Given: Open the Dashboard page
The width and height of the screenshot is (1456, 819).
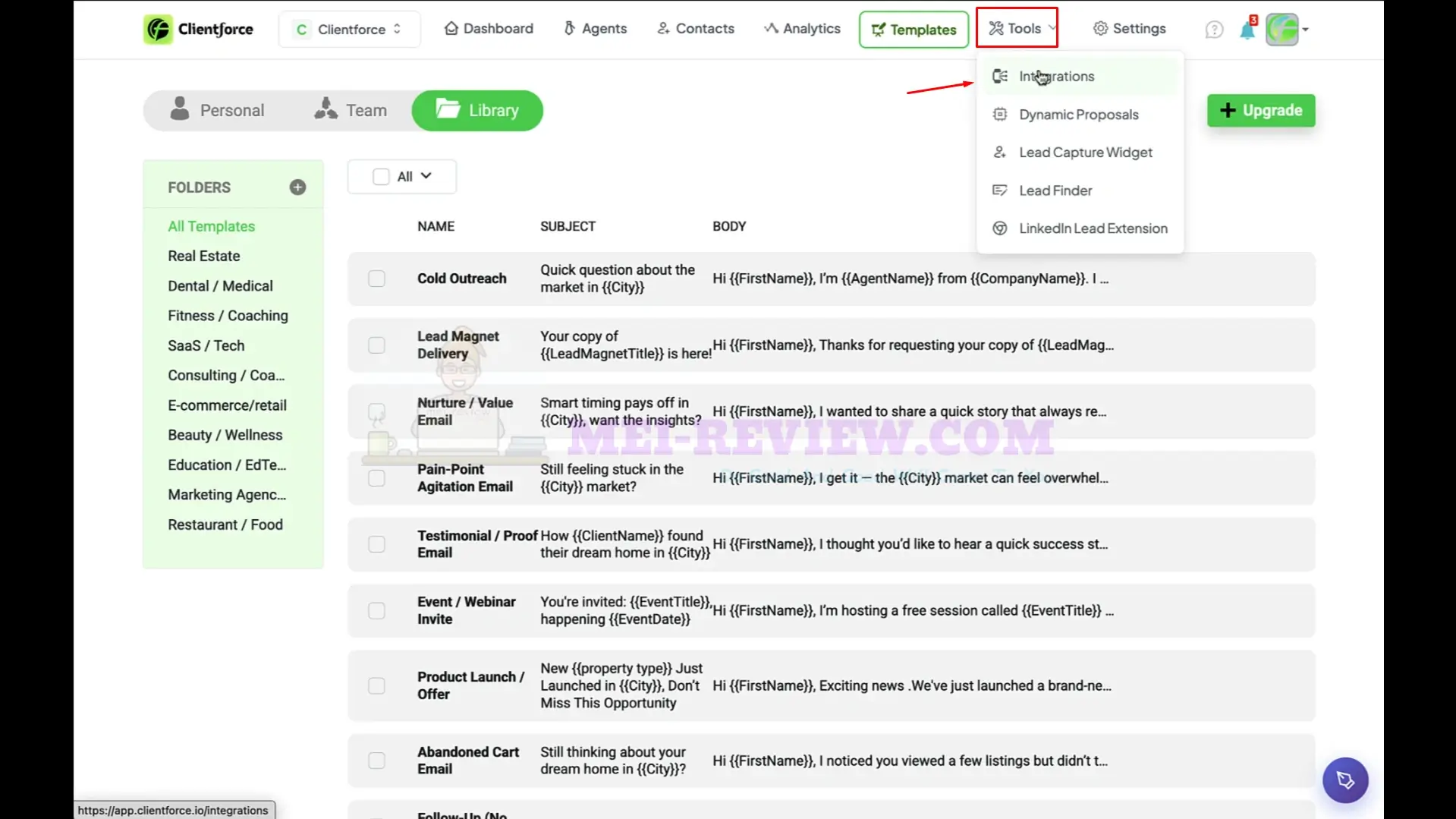Looking at the screenshot, I should pos(489,29).
